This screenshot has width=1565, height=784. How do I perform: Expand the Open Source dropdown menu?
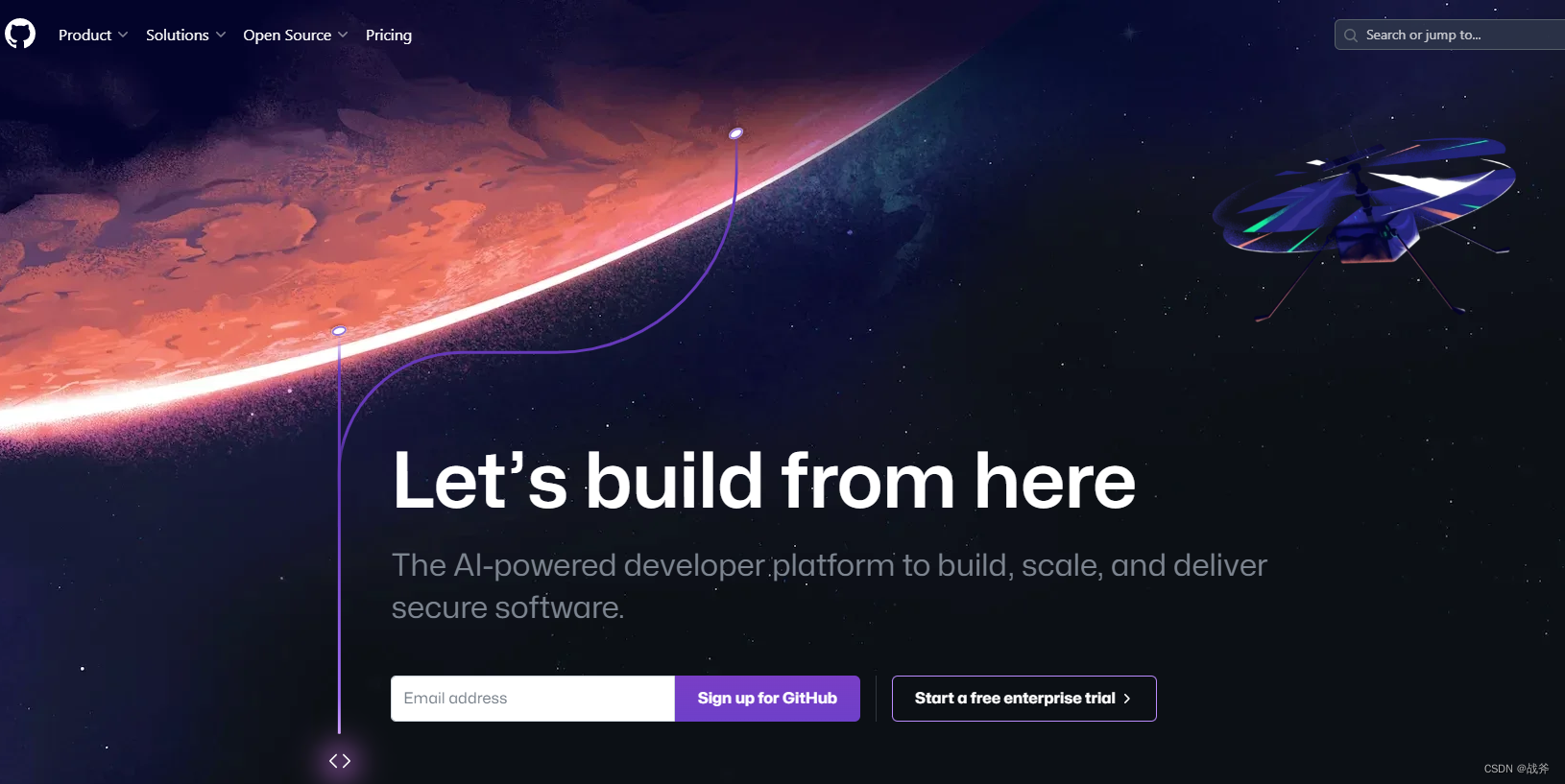click(x=296, y=35)
